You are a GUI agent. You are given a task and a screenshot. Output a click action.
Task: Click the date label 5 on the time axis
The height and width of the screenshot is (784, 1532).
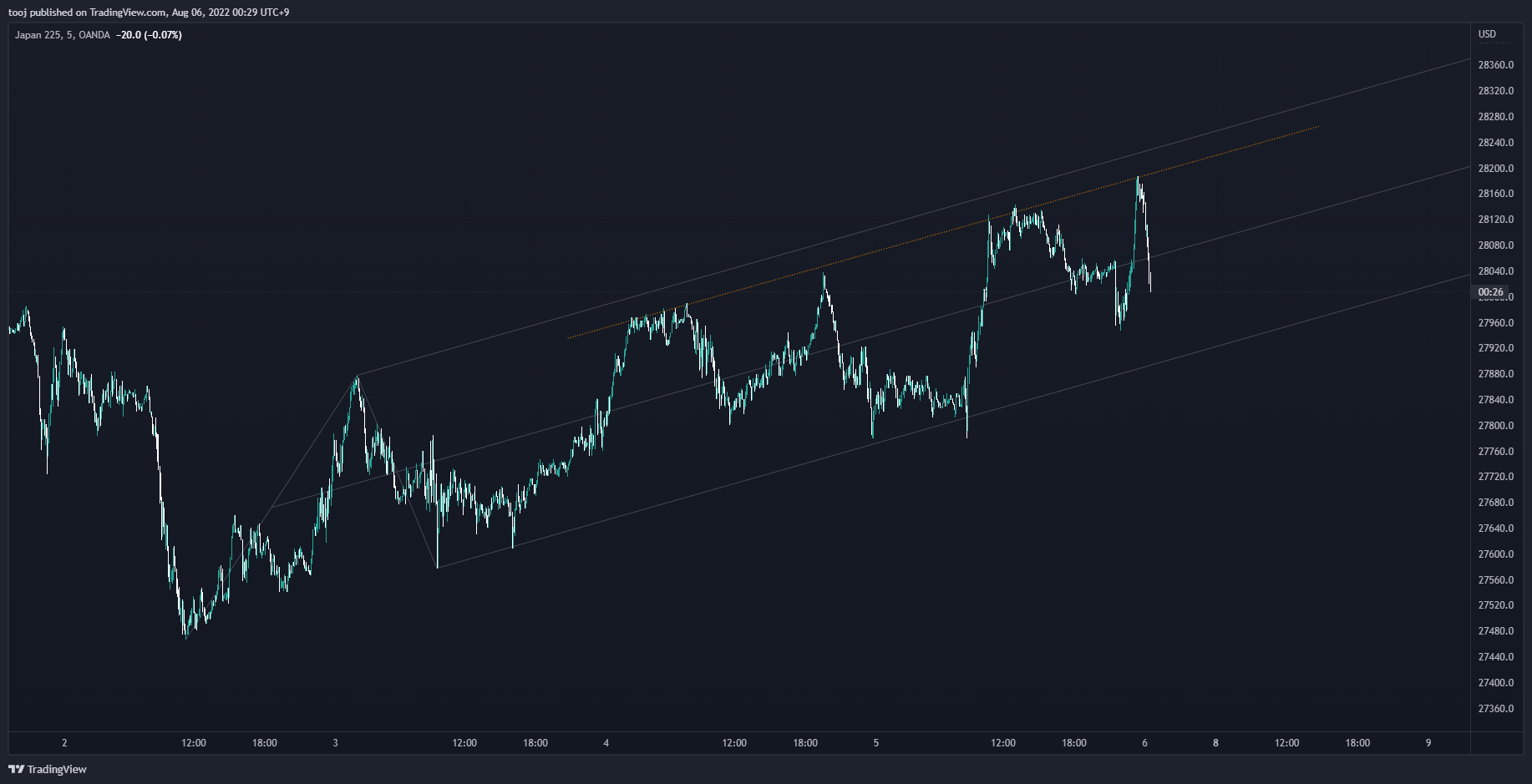[x=876, y=743]
